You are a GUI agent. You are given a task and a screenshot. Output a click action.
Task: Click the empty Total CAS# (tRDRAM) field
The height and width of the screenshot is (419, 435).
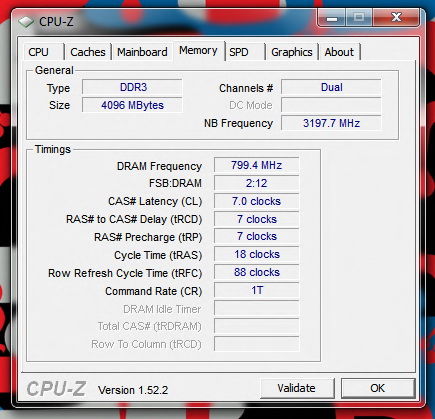pyautogui.click(x=256, y=326)
